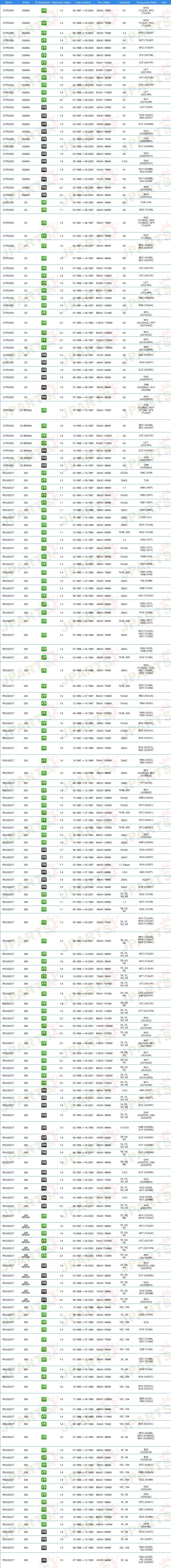Click the '1.5' engine capacity cell in the XSARA rows
The width and height of the screenshot is (171, 1568).
(x=61, y=107)
